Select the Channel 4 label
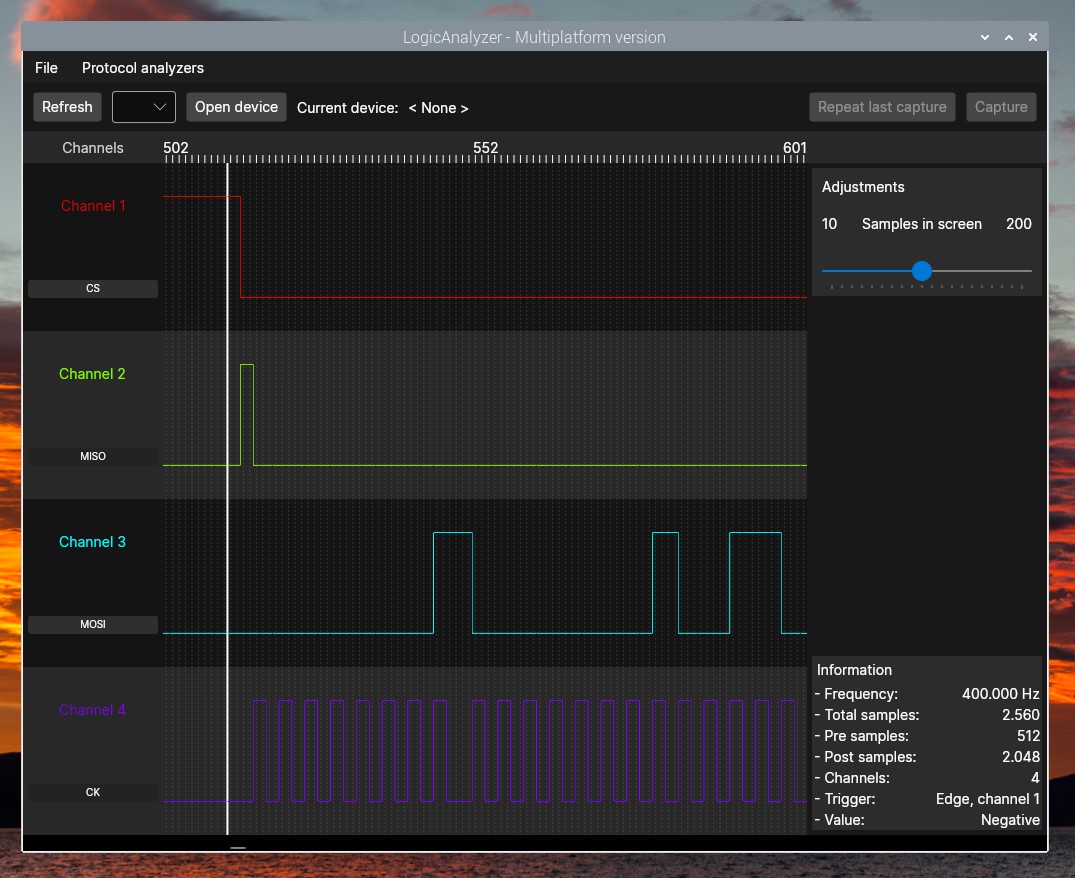Viewport: 1075px width, 878px height. [93, 710]
